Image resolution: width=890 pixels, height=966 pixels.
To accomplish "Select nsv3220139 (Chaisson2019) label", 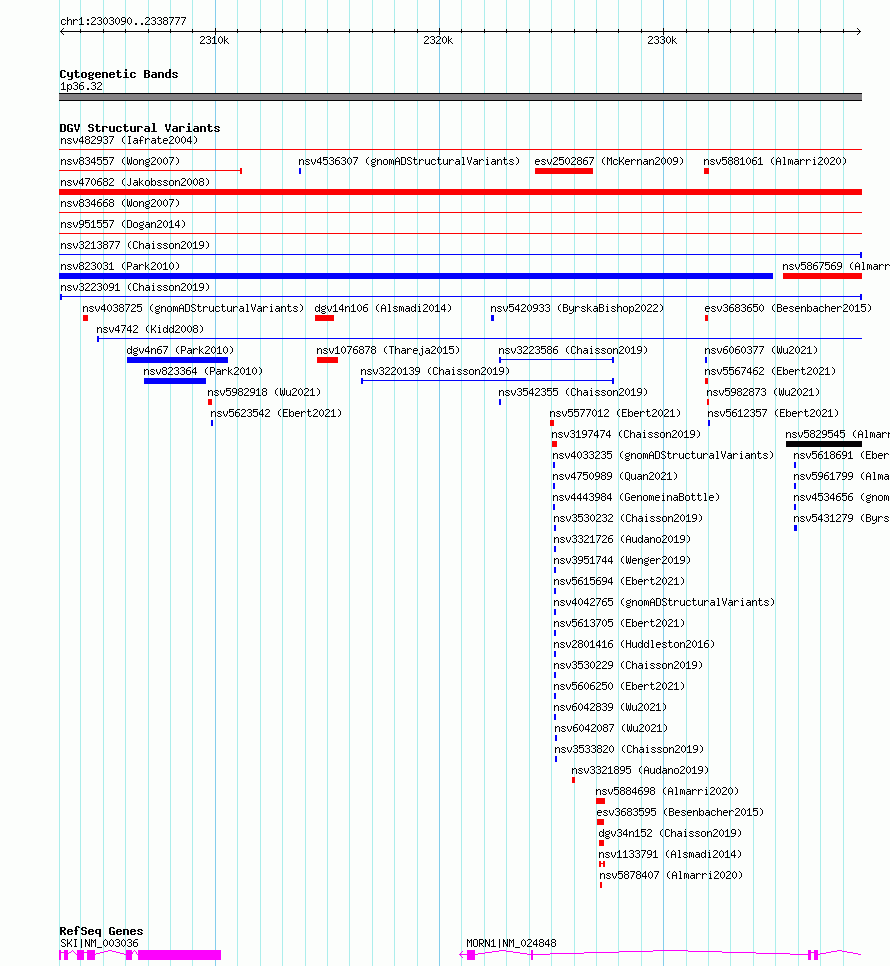I will pos(435,371).
